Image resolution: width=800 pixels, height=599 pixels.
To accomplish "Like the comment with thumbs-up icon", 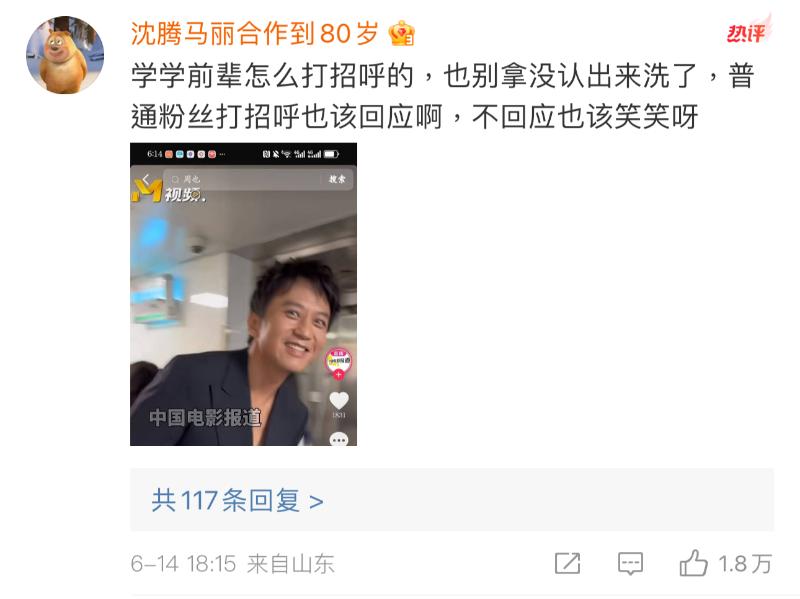I will pos(693,563).
